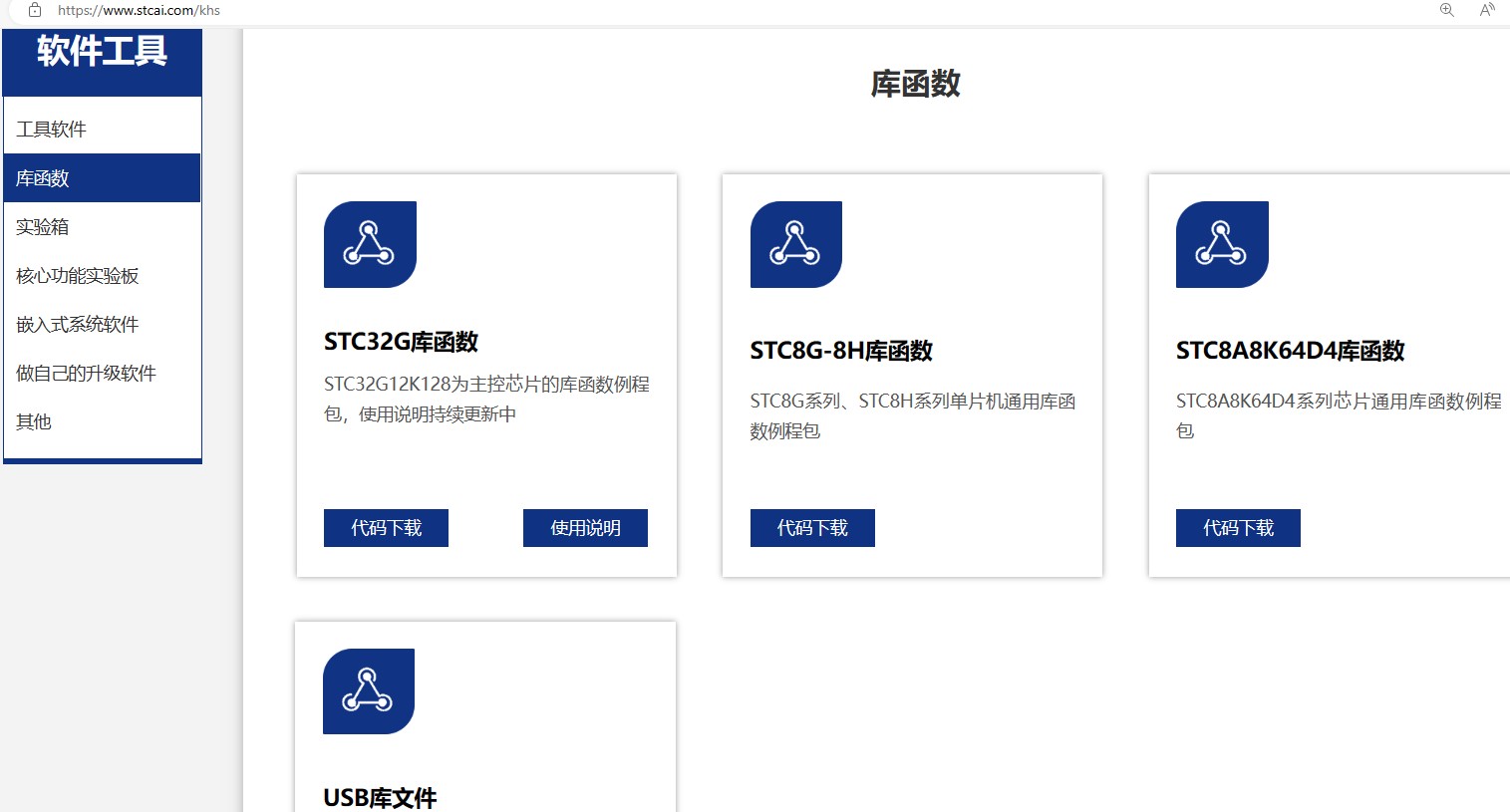Activate the read aloud icon
This screenshot has height=812, width=1510.
click(1487, 10)
